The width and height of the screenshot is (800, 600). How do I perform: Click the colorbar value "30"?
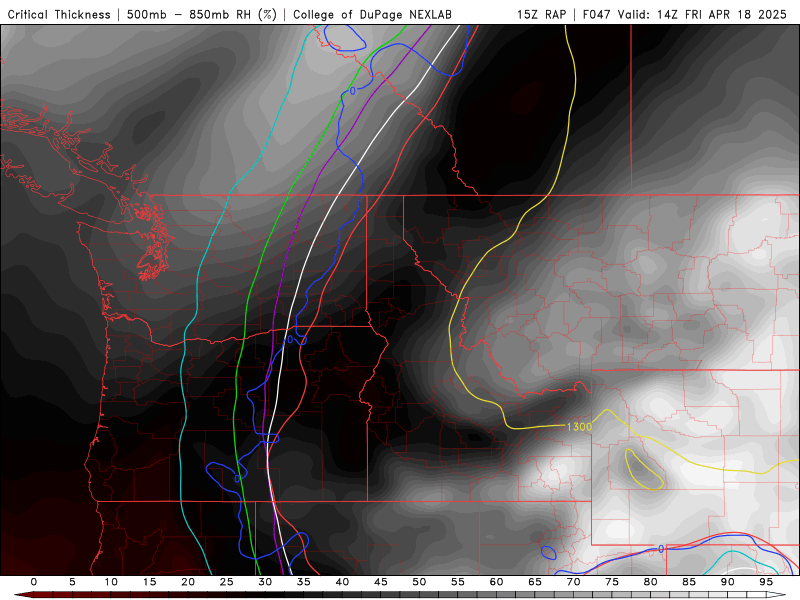[265, 582]
